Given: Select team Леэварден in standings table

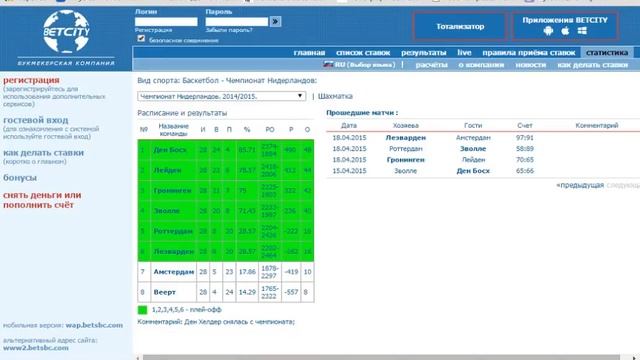Looking at the screenshot, I should coord(173,251).
